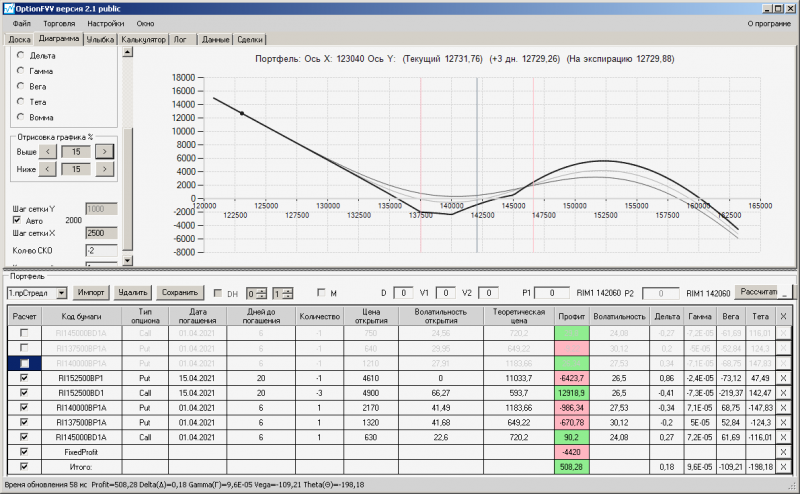Open the 1.прСтредл portfolio dropdown
The image size is (800, 494).
click(x=62, y=293)
